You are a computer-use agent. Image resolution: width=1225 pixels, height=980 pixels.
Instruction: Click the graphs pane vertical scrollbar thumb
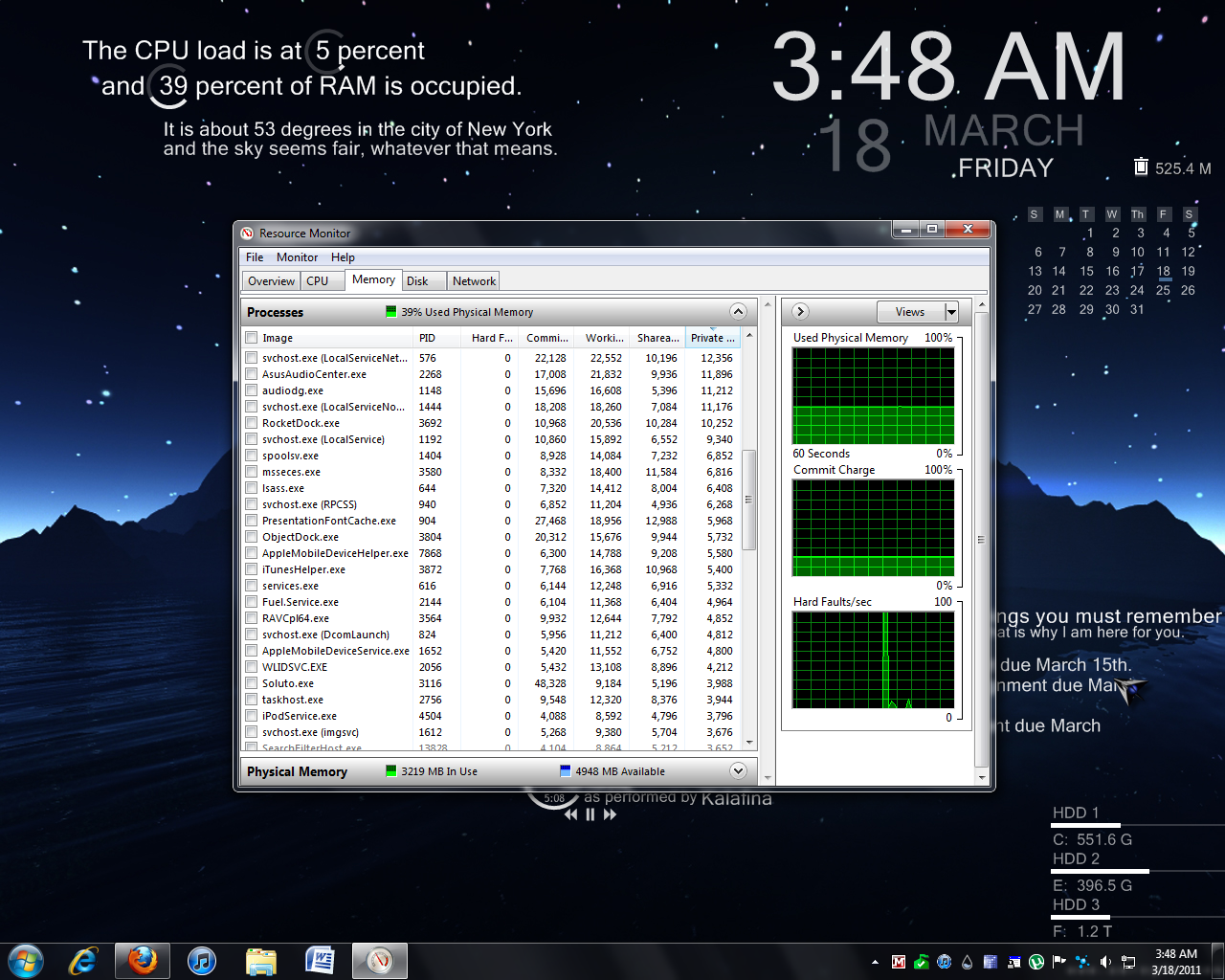point(981,539)
